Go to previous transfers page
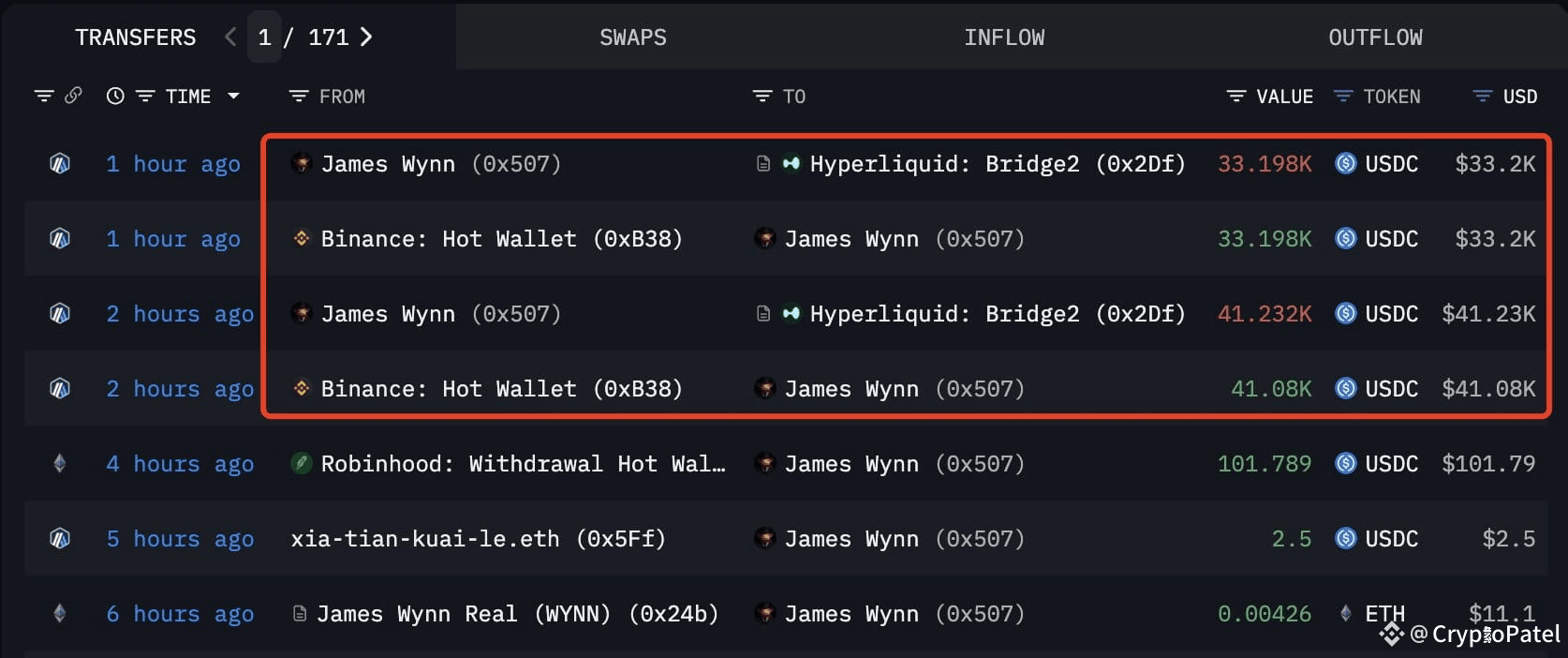The width and height of the screenshot is (1568, 658). coord(230,37)
